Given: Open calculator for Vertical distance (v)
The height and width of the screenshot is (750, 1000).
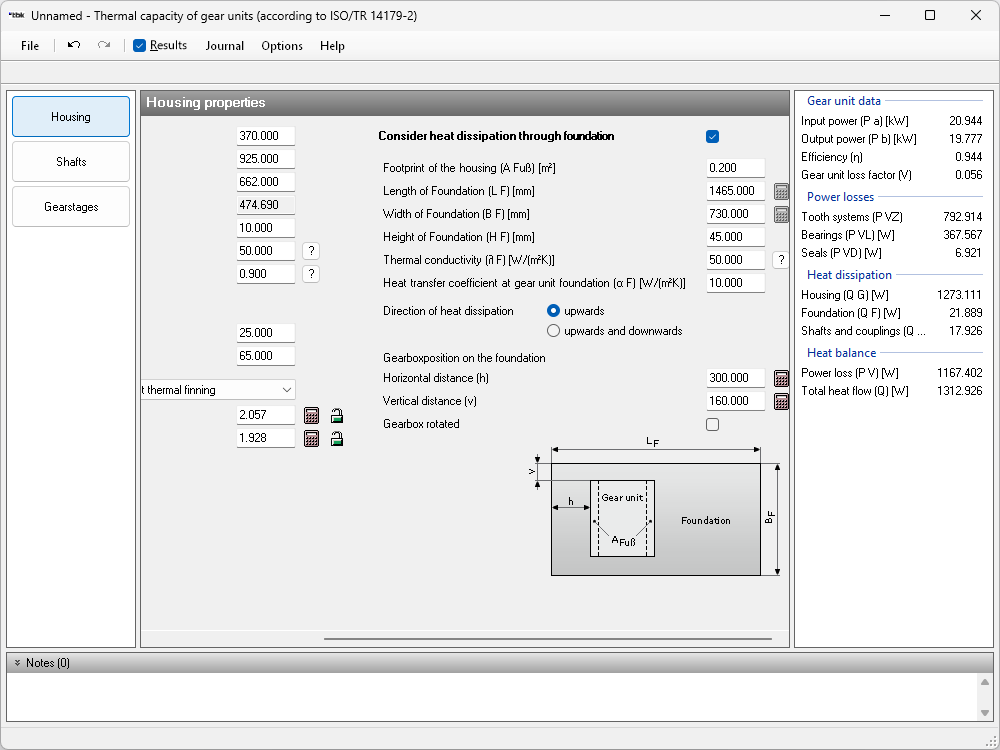Looking at the screenshot, I should coord(782,401).
